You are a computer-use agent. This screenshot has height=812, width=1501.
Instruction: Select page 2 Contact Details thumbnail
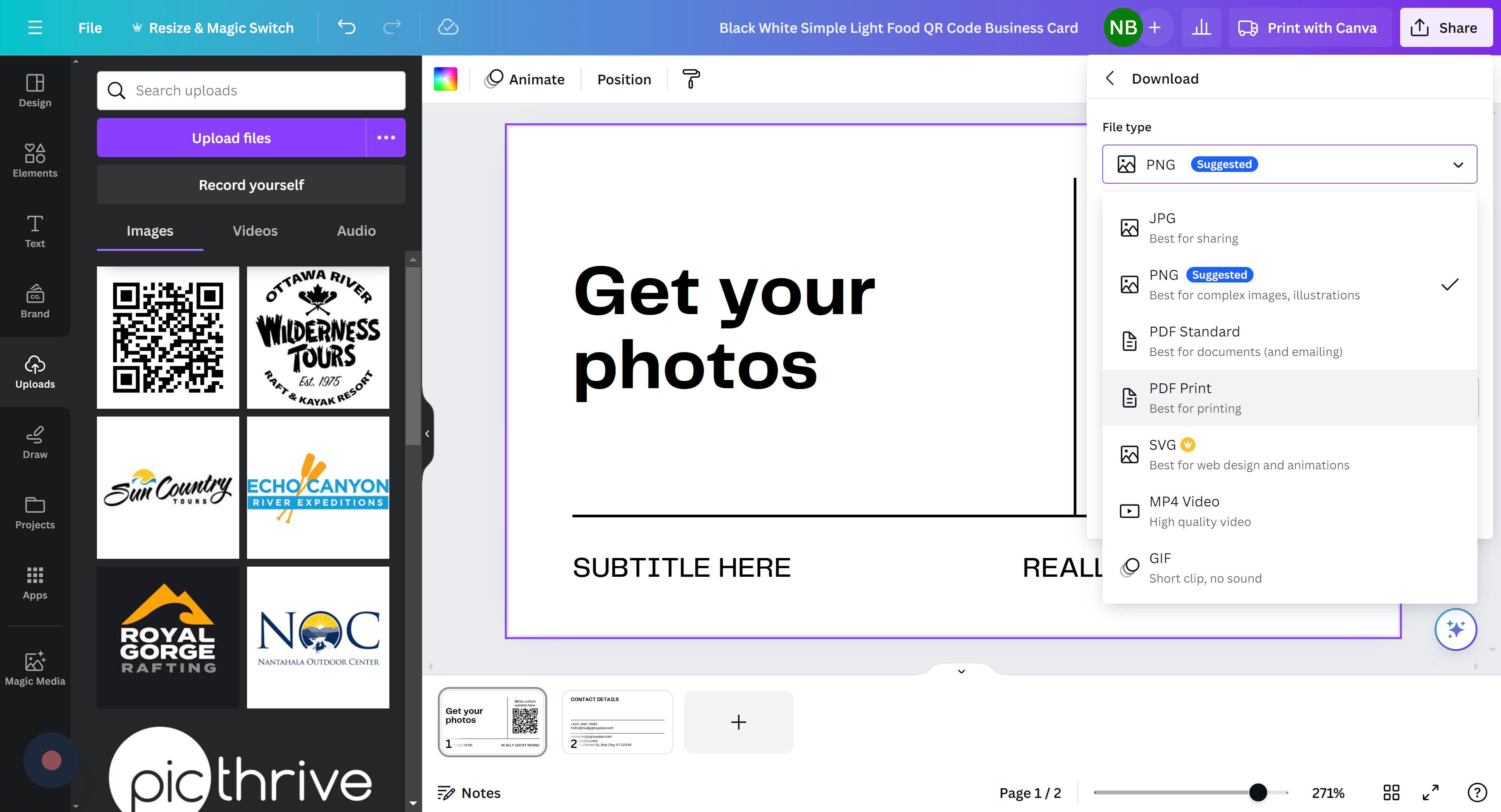[617, 722]
